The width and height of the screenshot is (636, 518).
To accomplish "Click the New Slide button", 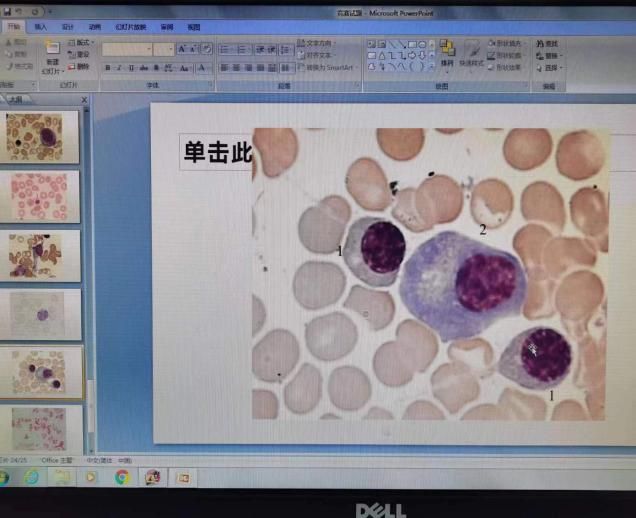I will point(51,55).
